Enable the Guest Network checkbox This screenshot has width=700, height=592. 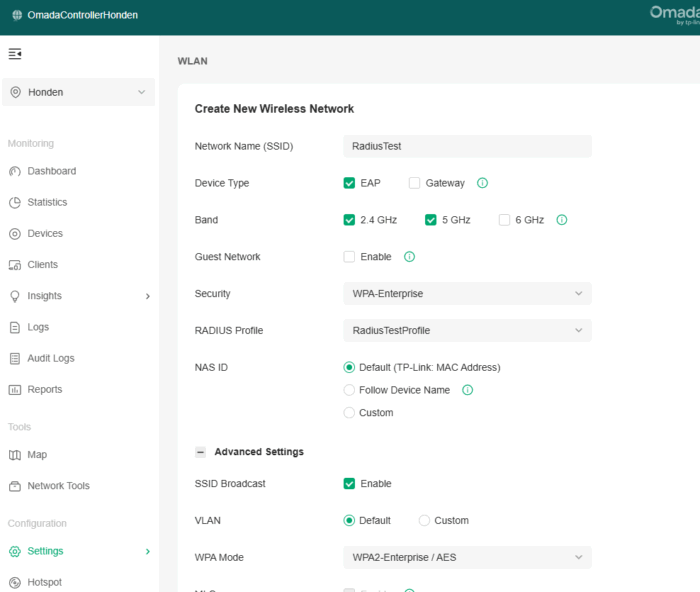click(349, 257)
